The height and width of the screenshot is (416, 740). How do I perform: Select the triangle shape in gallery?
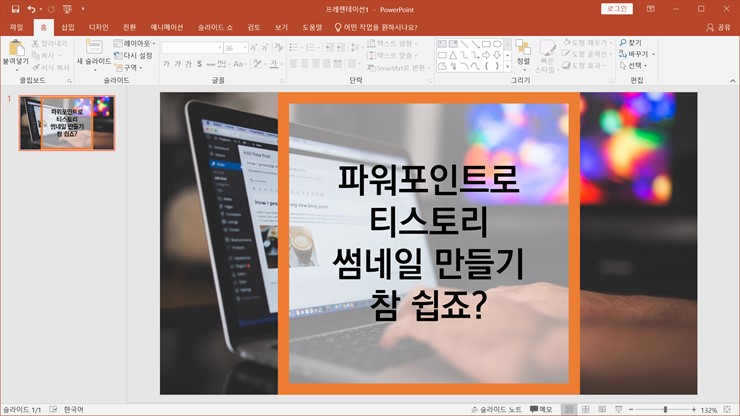[453, 55]
